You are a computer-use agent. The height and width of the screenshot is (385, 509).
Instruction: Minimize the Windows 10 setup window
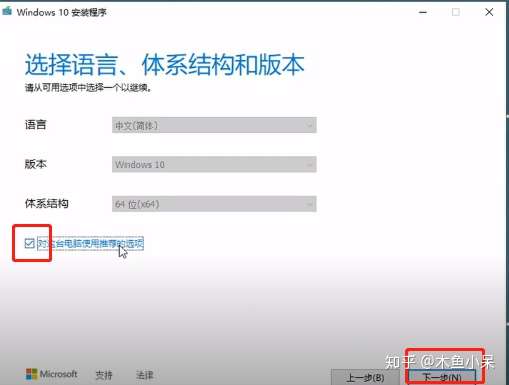423,12
